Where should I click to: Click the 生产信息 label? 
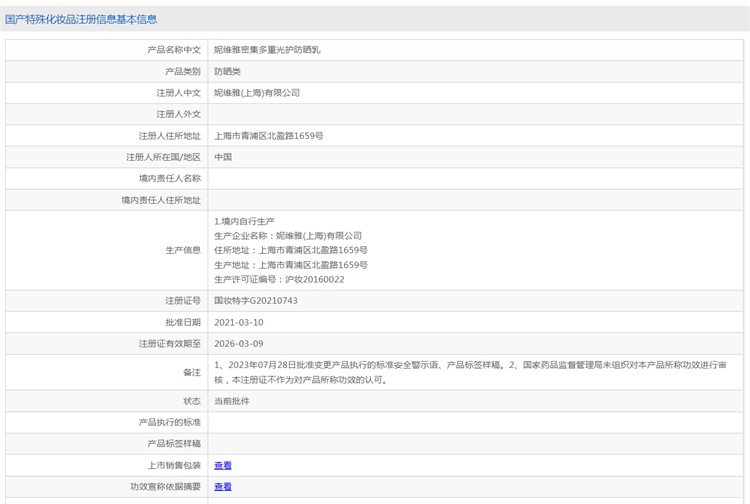point(183,250)
